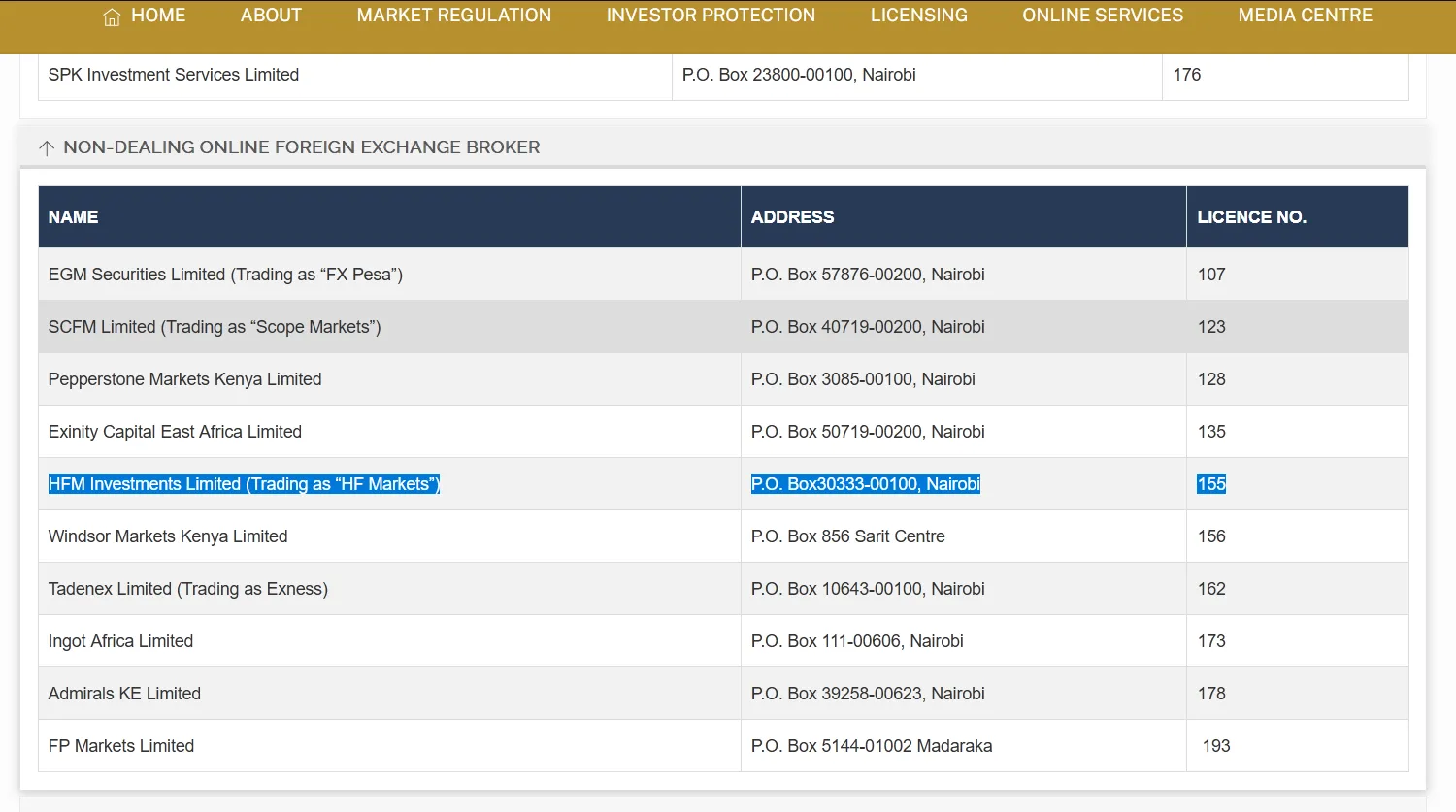Click licence number 193

tap(1216, 746)
